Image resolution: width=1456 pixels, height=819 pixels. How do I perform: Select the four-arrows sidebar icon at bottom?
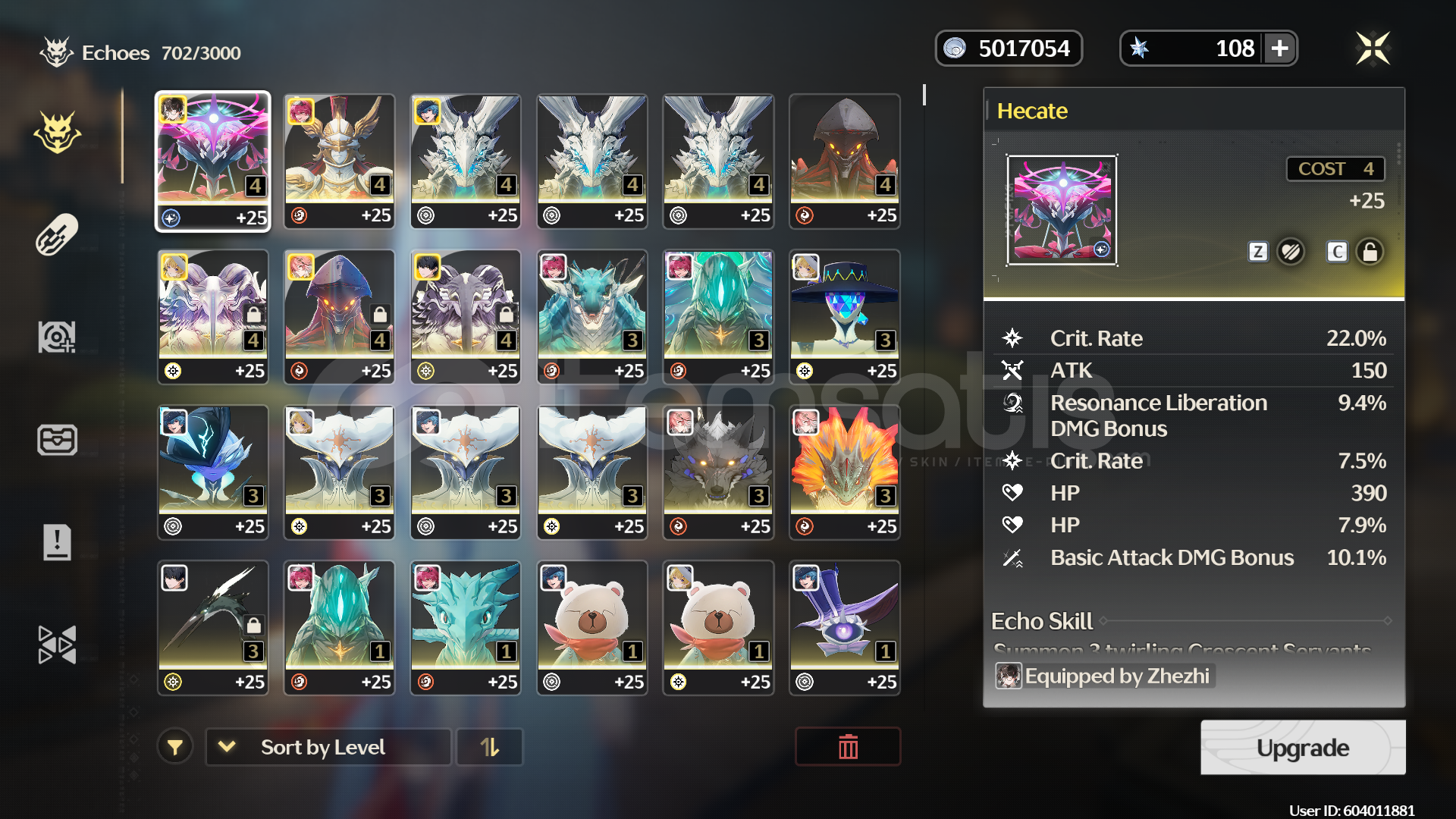[x=58, y=645]
